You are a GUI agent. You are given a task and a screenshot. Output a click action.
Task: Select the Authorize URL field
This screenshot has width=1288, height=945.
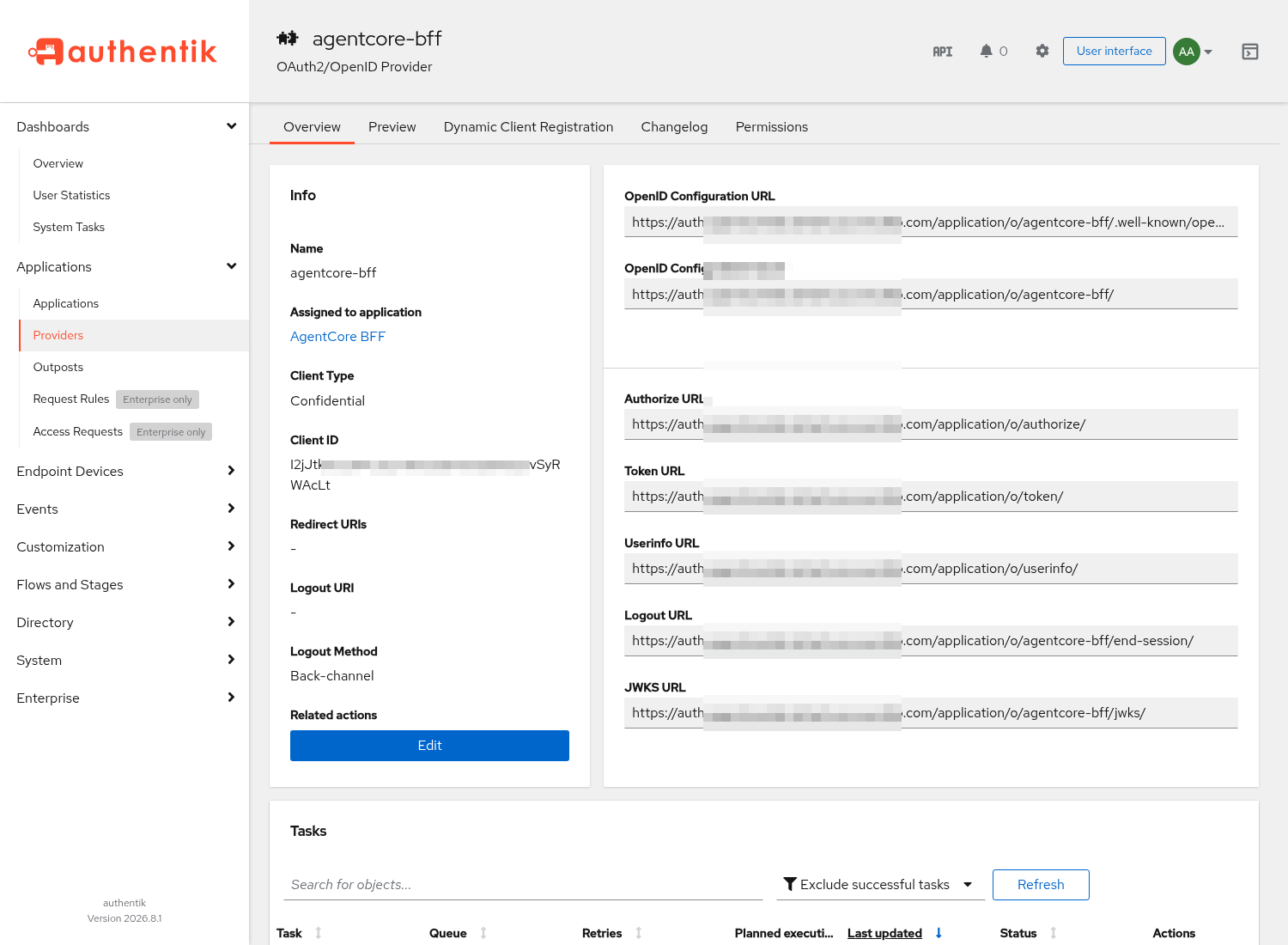pos(931,424)
